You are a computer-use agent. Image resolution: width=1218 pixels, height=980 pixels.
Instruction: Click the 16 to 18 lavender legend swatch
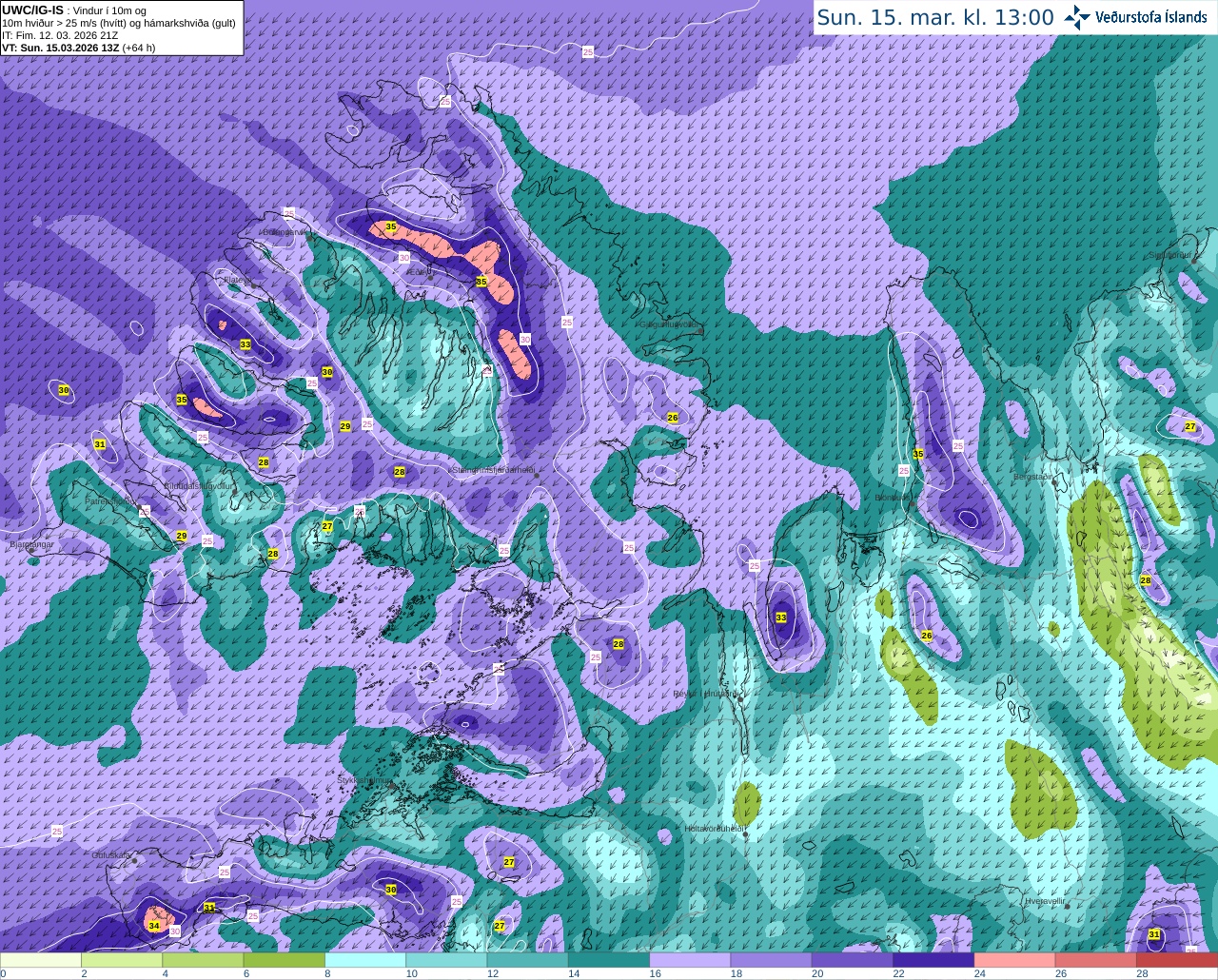(x=691, y=959)
